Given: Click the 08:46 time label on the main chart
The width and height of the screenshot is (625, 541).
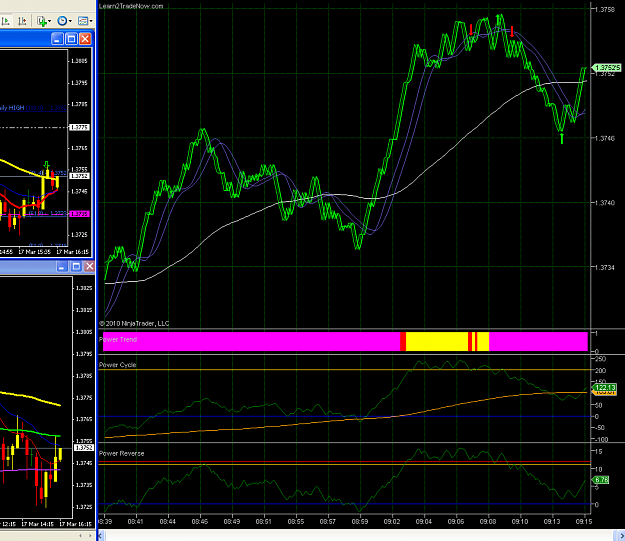Looking at the screenshot, I should point(200,521).
